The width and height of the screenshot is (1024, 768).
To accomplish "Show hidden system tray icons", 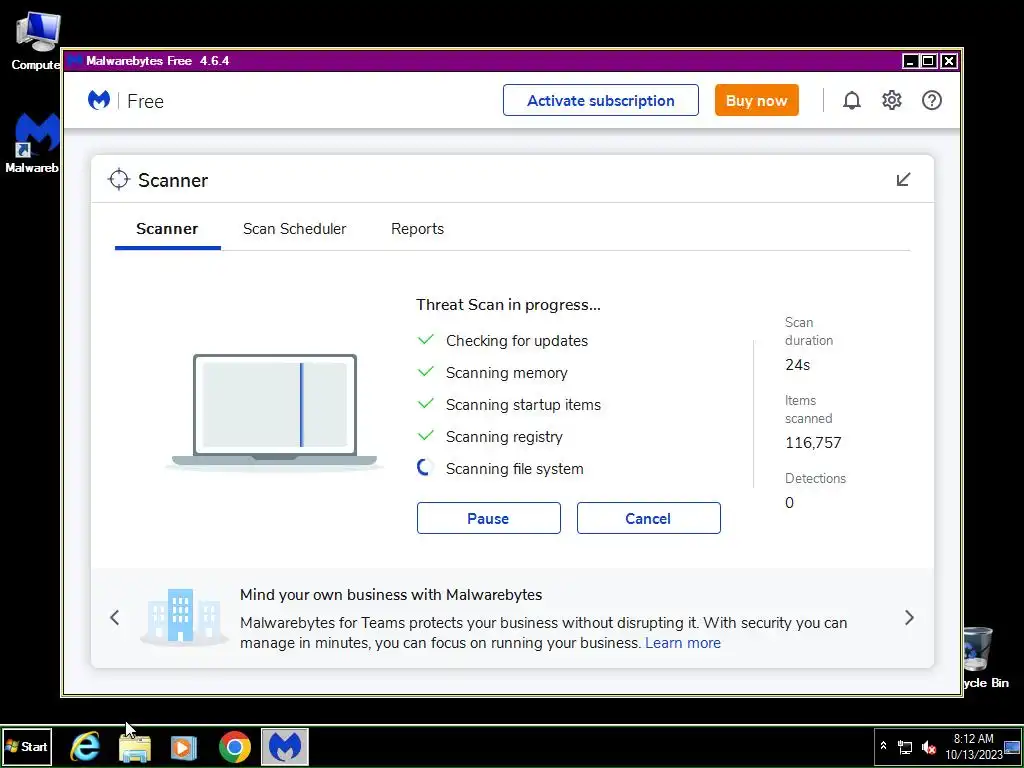I will (x=884, y=746).
